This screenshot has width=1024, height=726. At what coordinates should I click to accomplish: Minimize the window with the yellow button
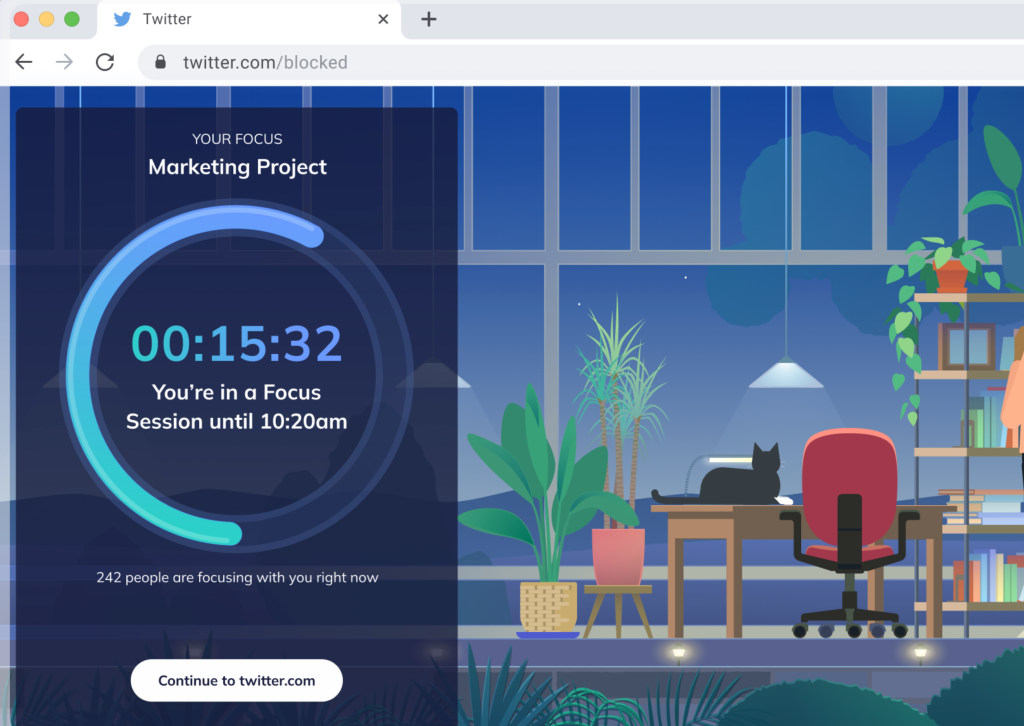coord(46,19)
